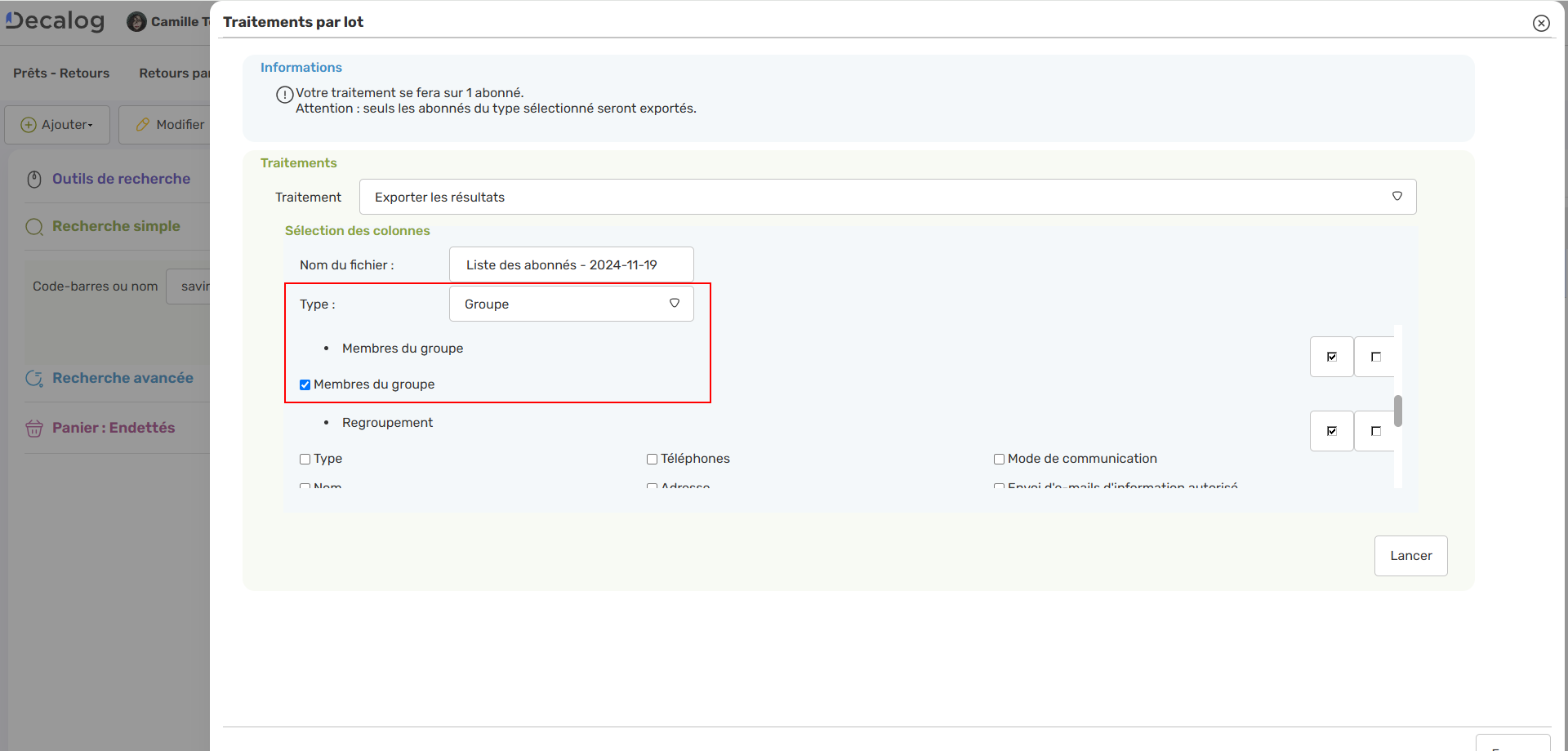Expand the Type dropdown set to Groupe
The height and width of the screenshot is (751, 1568).
tap(571, 304)
